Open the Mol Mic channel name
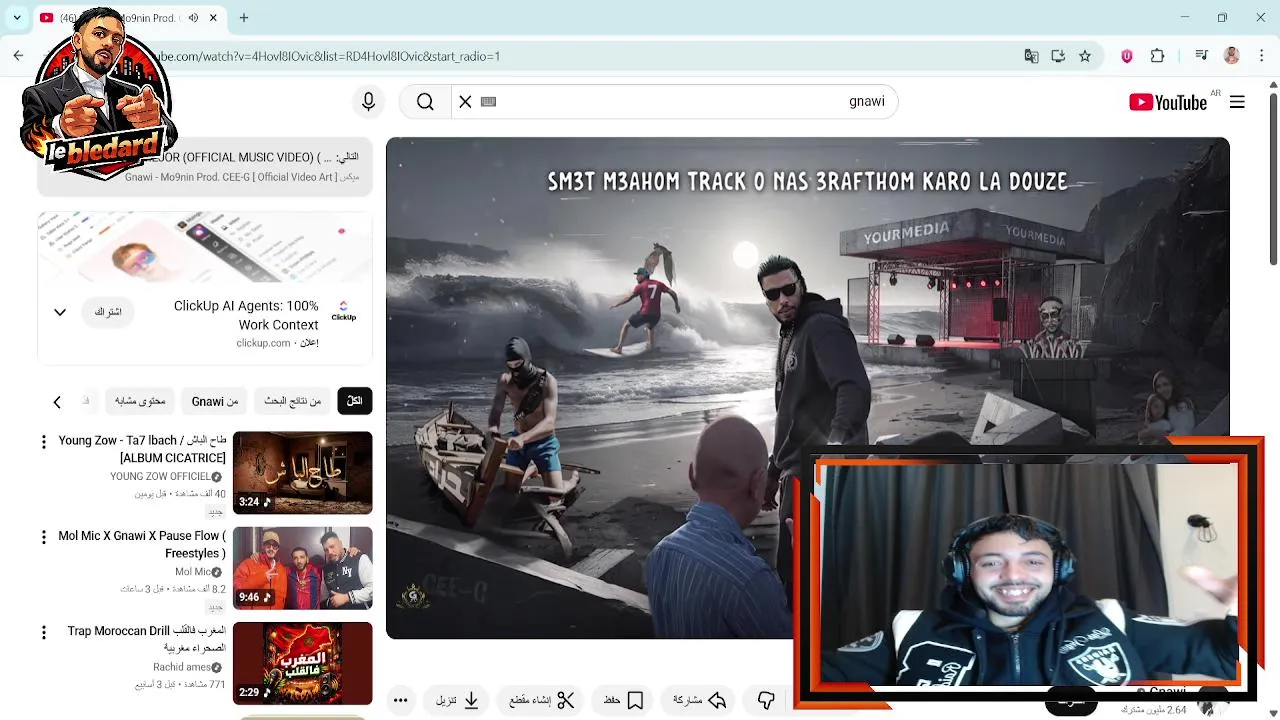This screenshot has height=720, width=1280. coord(193,572)
